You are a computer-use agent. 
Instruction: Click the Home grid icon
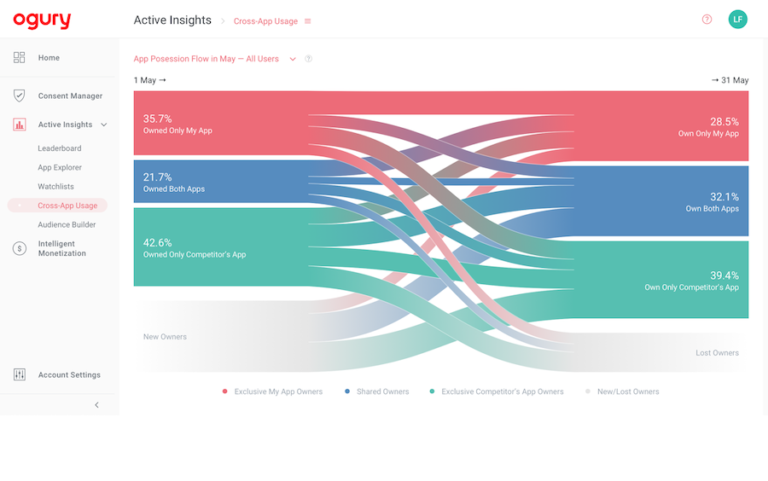coord(19,58)
